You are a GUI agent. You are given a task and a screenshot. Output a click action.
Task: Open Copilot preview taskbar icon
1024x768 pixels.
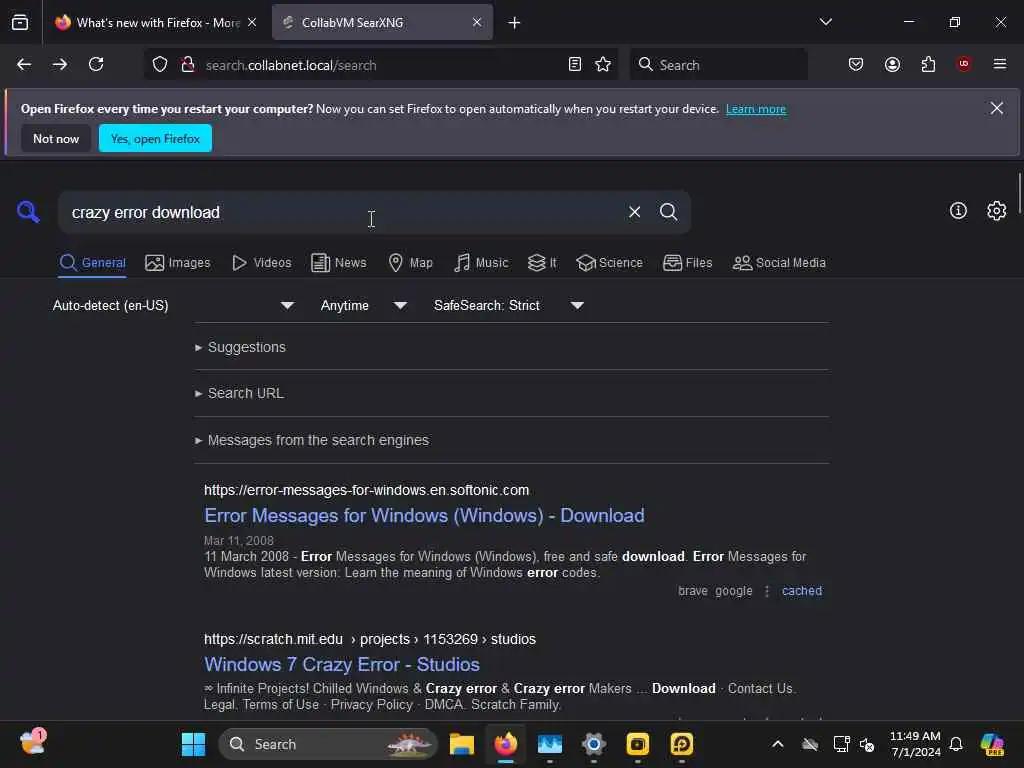[992, 744]
